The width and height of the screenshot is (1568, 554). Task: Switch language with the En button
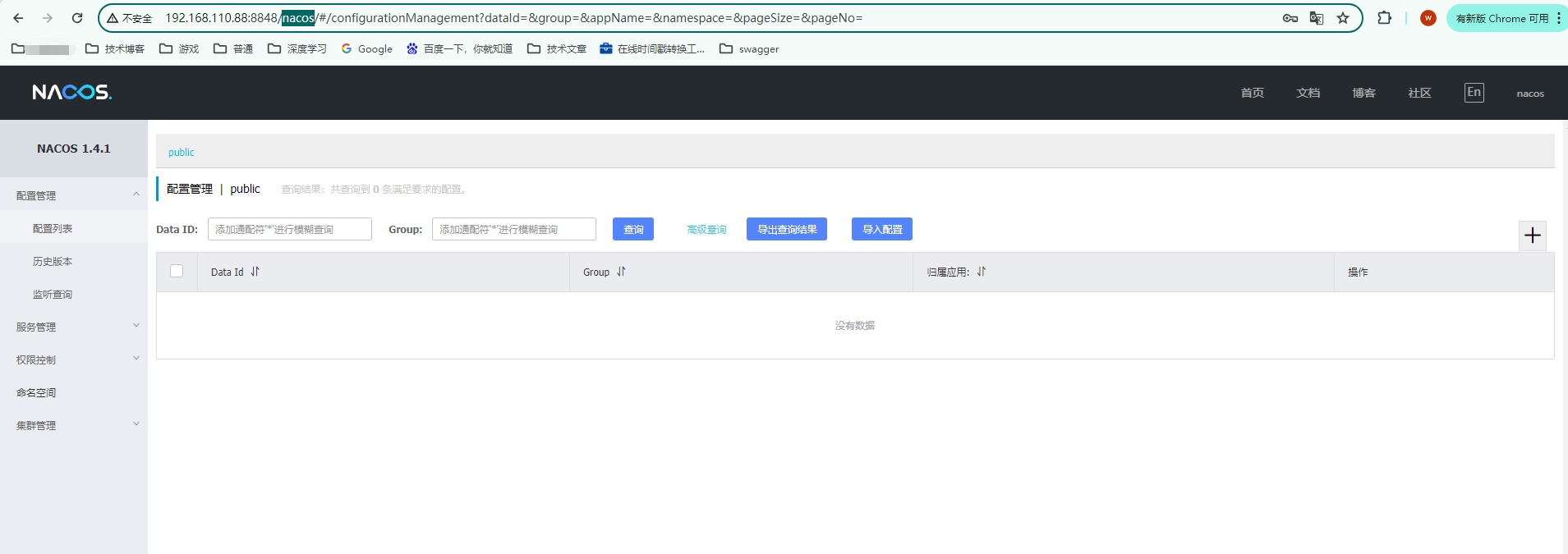(1474, 93)
